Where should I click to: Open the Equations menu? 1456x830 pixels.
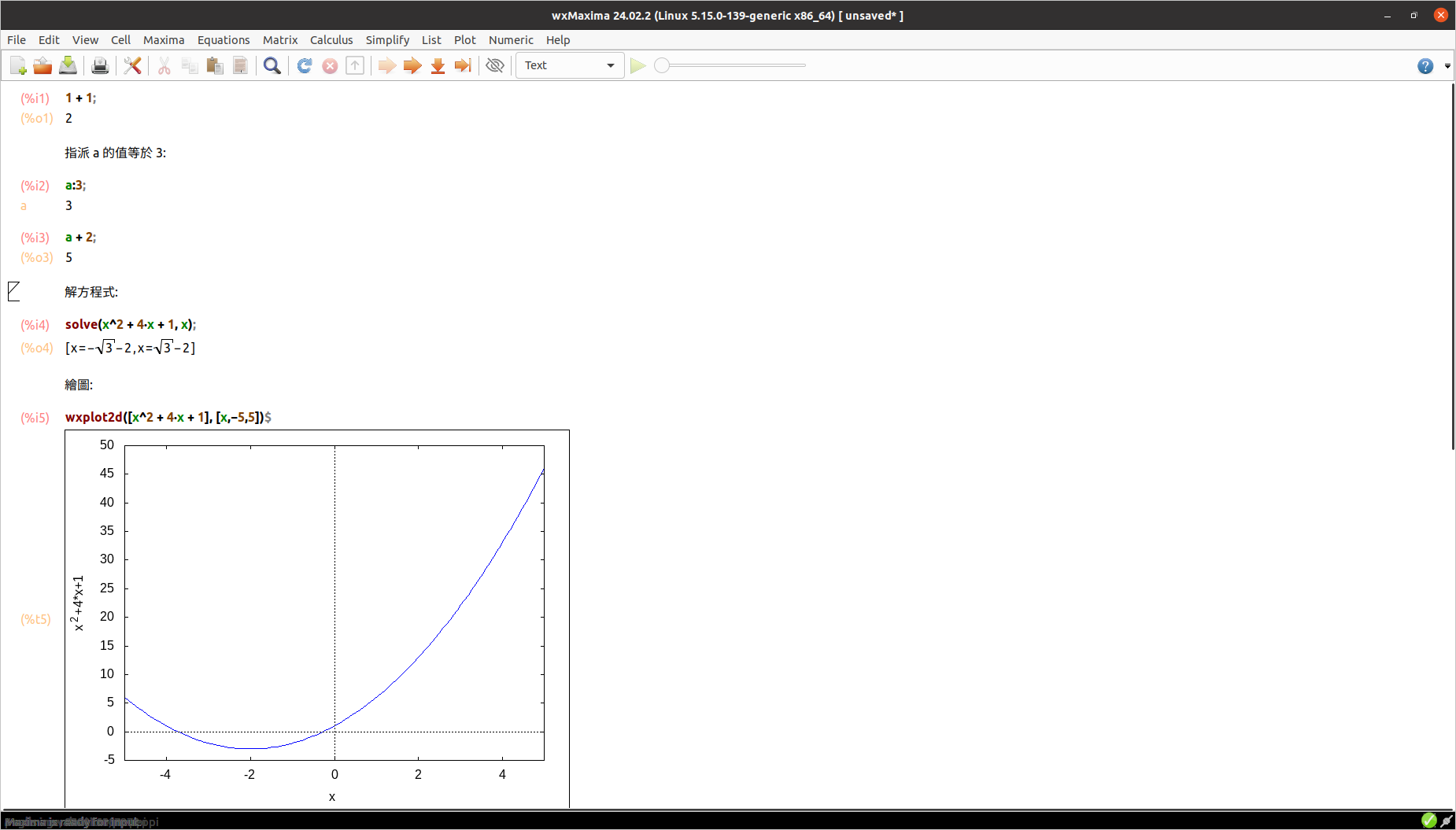(224, 40)
